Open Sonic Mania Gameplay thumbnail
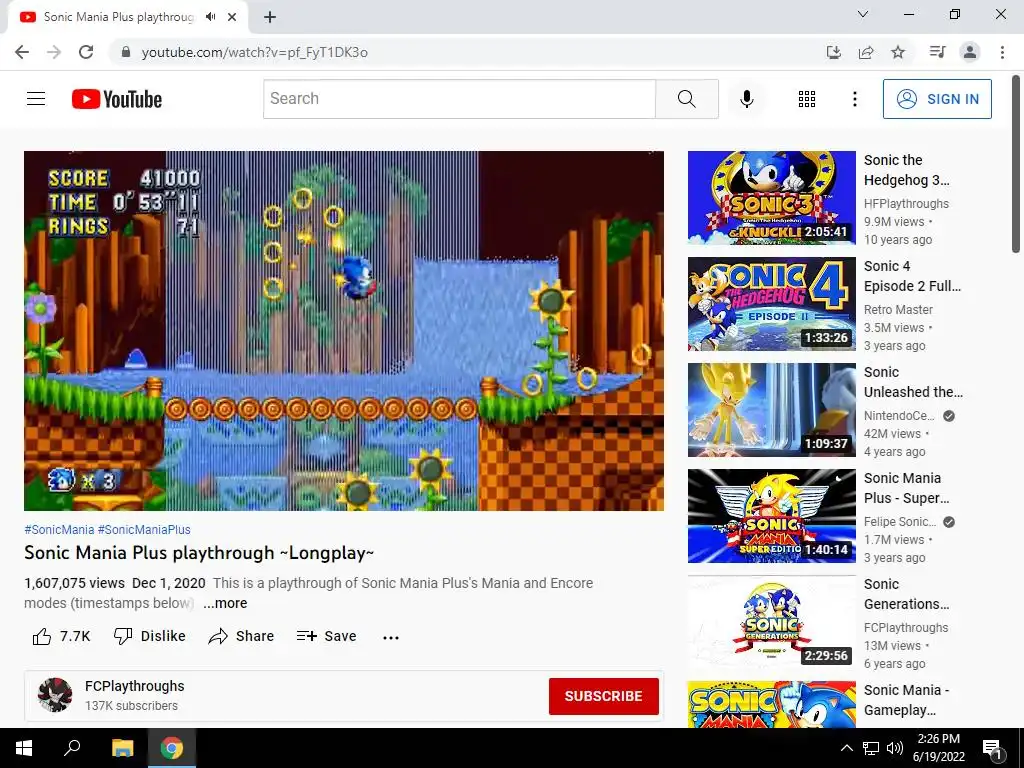This screenshot has height=768, width=1024. point(771,704)
